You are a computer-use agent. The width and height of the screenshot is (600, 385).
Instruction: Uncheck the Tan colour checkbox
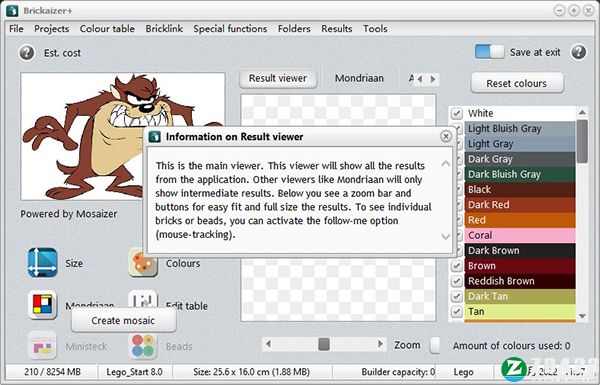(x=457, y=312)
